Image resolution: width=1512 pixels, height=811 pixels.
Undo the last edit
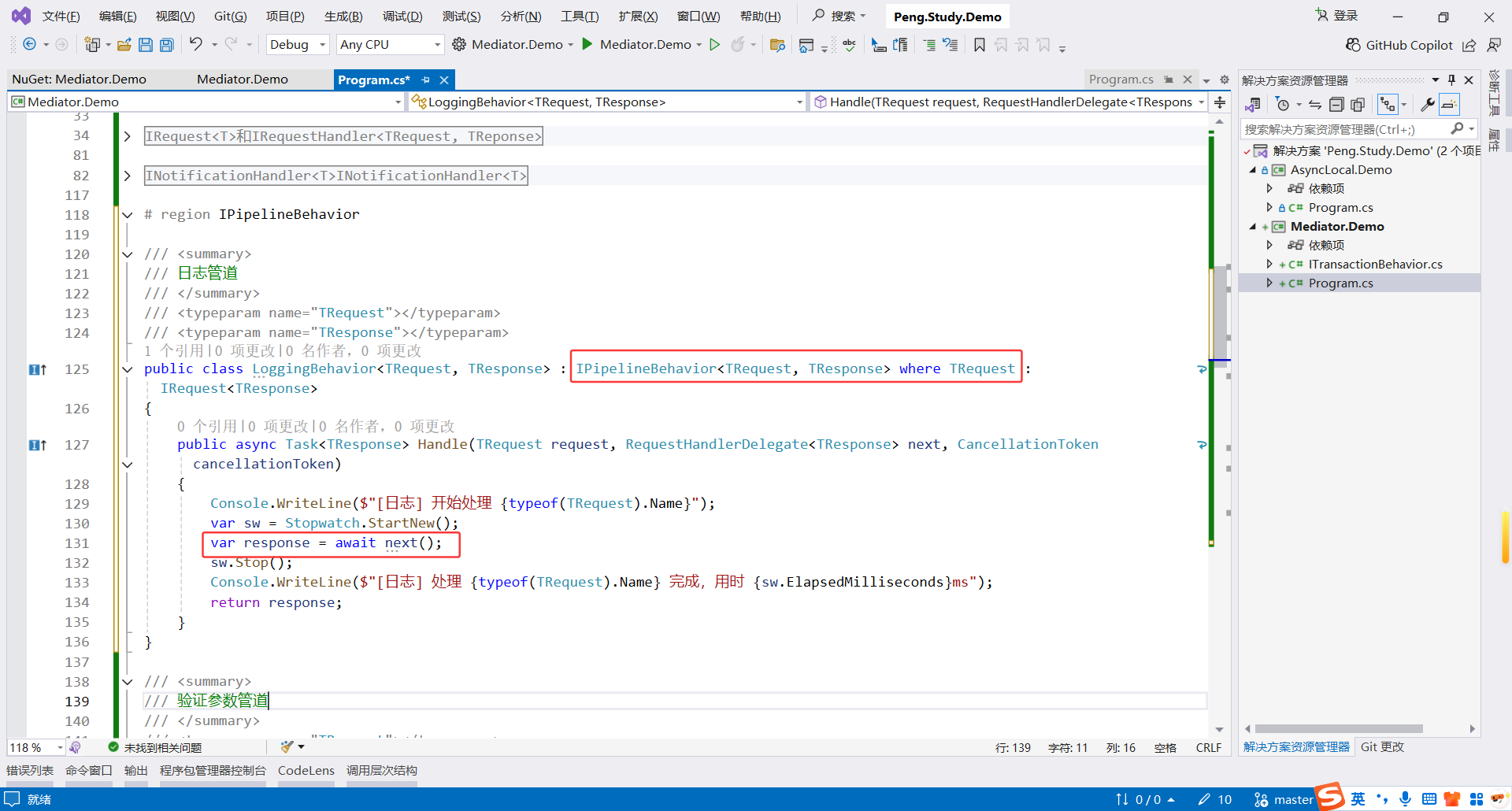(x=195, y=44)
